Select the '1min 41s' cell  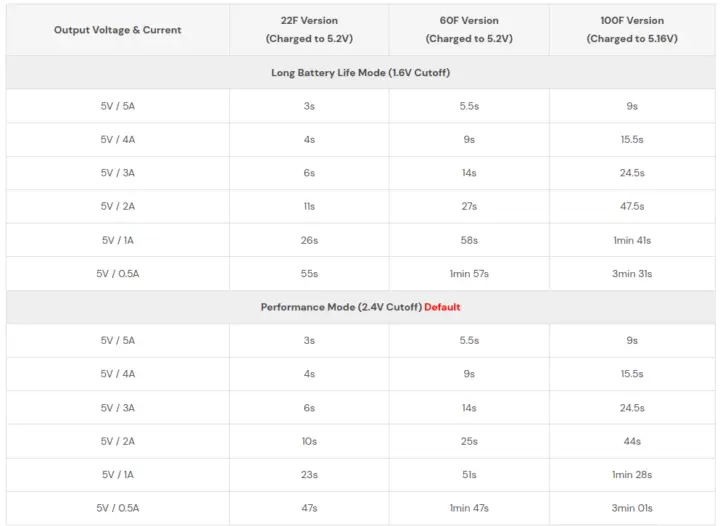[x=632, y=240]
